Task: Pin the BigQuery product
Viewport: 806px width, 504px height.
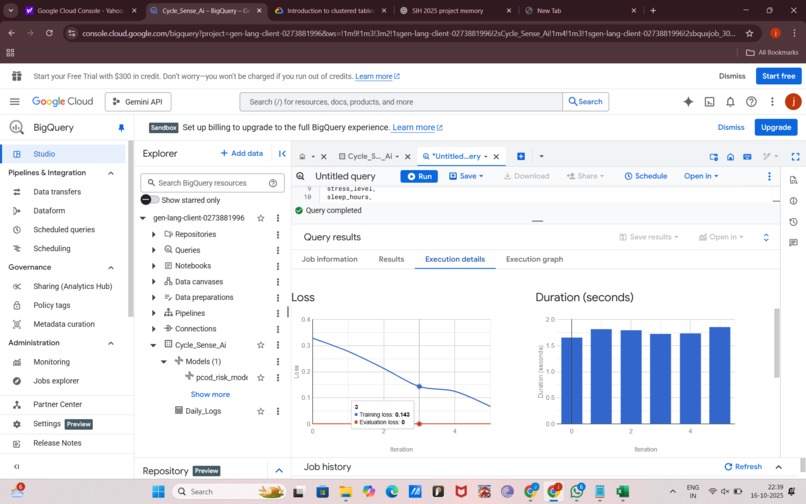Action: (121, 128)
